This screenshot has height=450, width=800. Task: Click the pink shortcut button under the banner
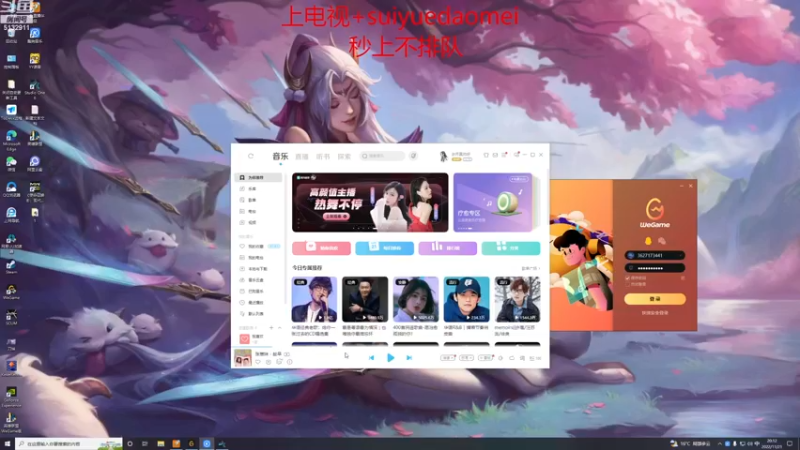pos(321,248)
